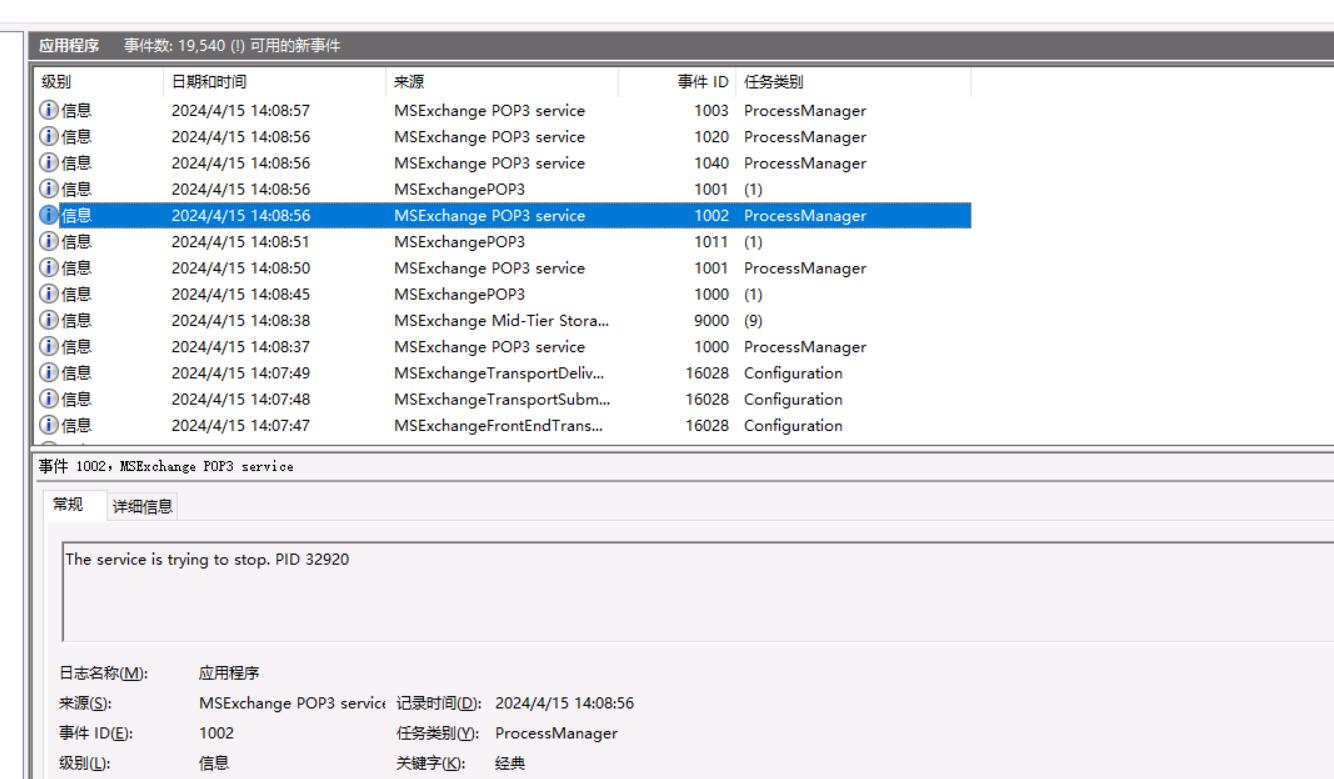Image resolution: width=1334 pixels, height=779 pixels.
Task: Select date cell 2024/4/15 14:08:45
Action: [x=239, y=295]
